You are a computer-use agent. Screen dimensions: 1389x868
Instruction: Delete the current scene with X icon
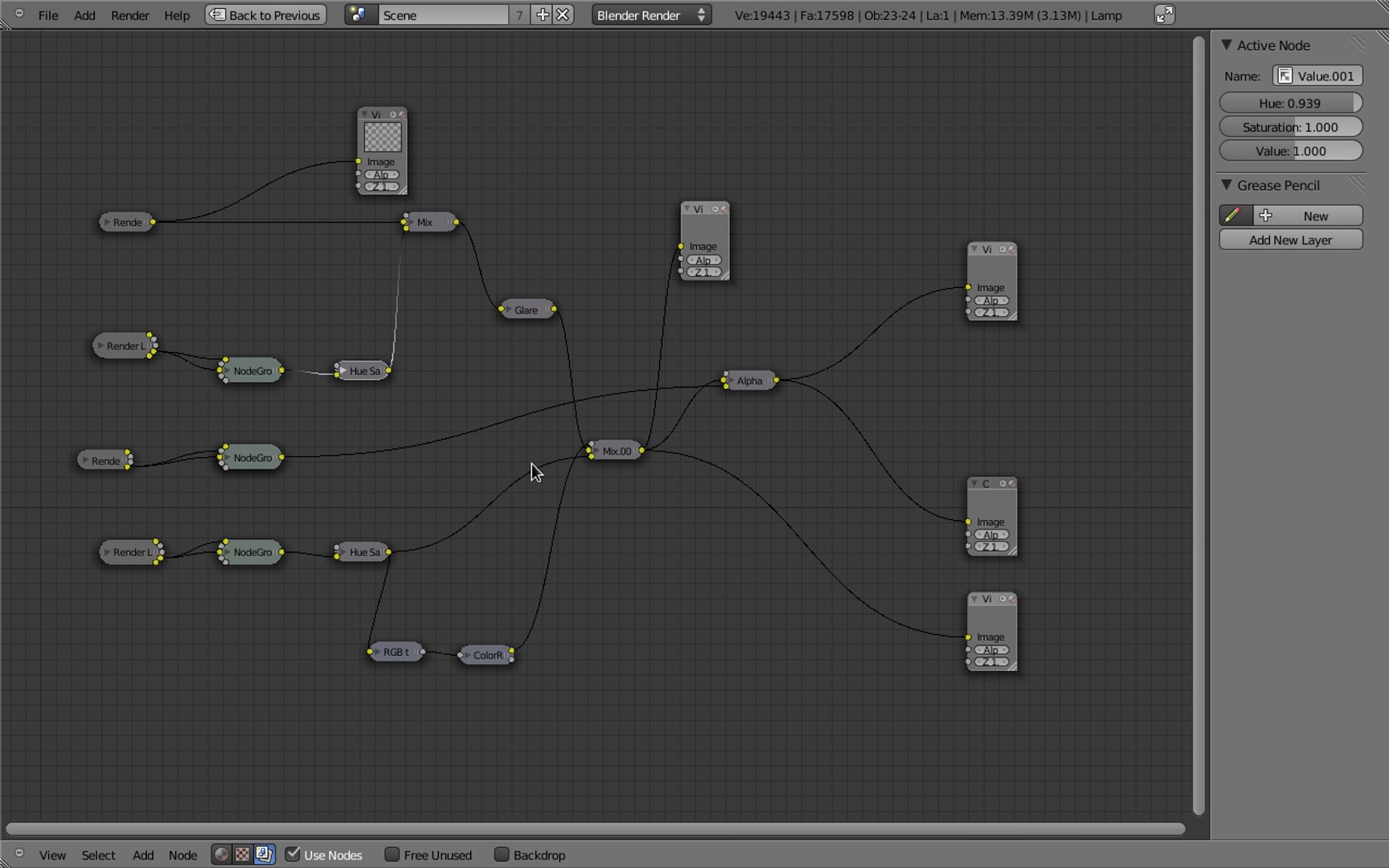[x=563, y=14]
